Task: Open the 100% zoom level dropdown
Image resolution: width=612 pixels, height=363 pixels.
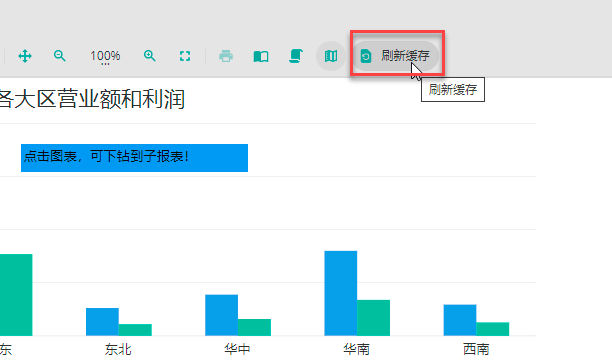Action: click(105, 57)
